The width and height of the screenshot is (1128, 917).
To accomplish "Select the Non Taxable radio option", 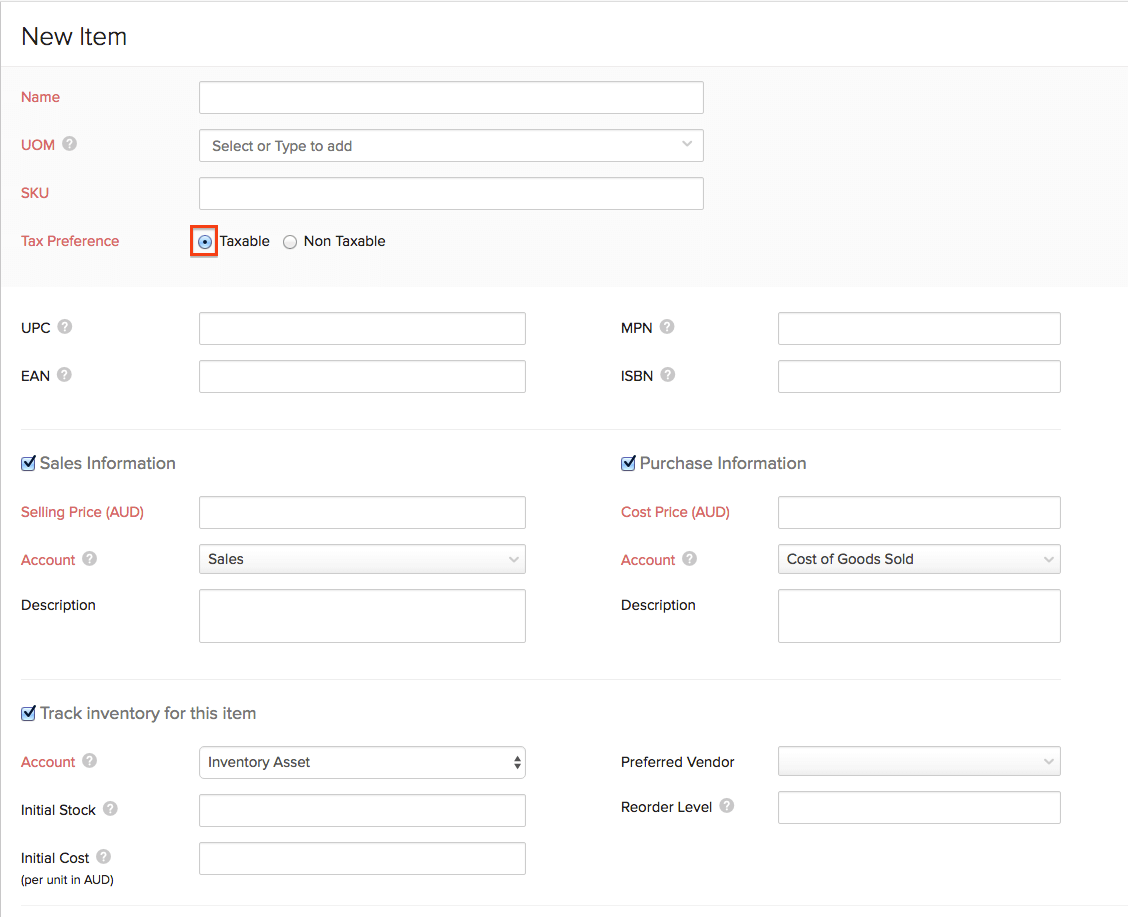I will (x=290, y=242).
